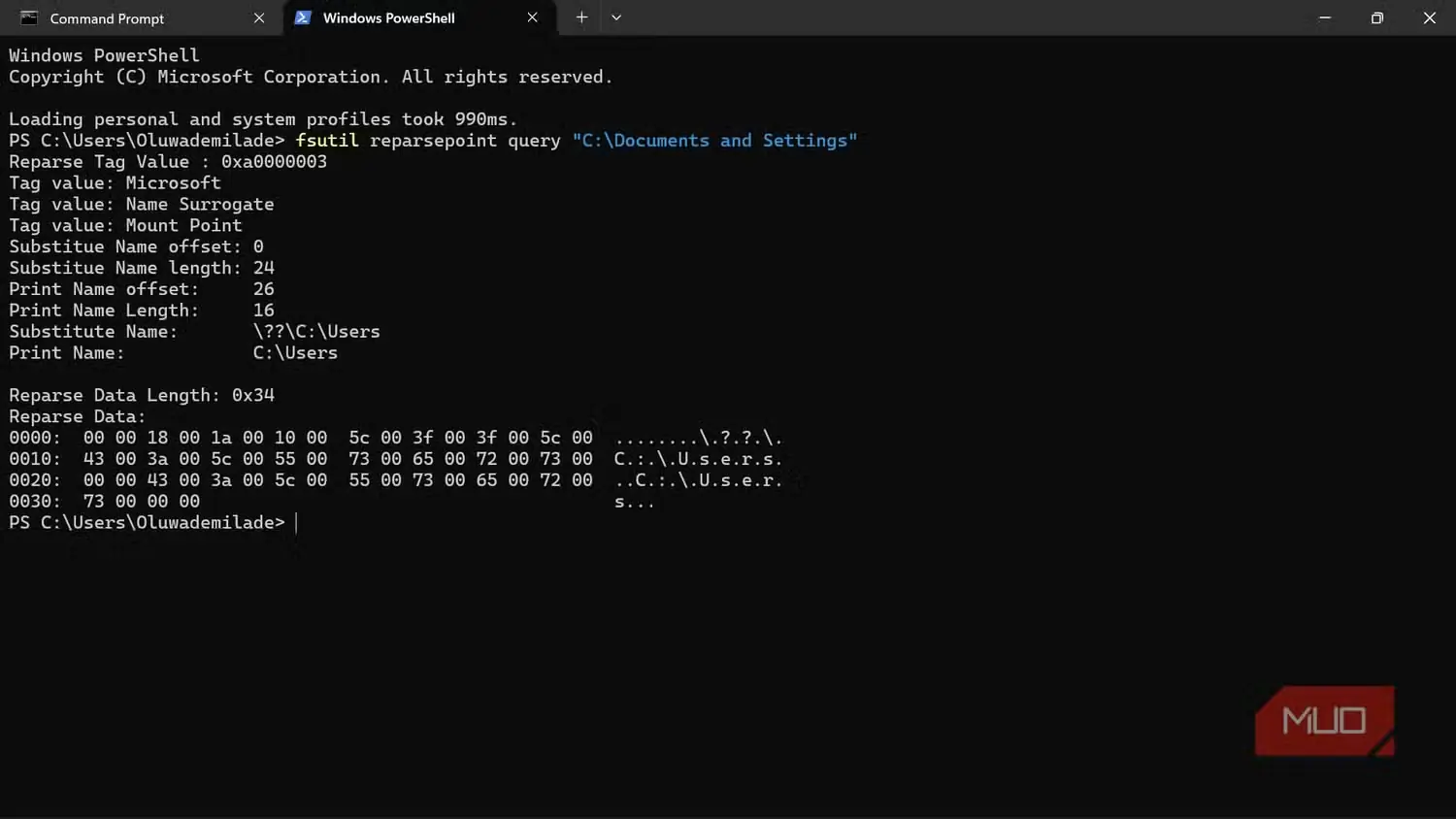
Task: Click the "Print Name Length: 16" line
Action: pos(142,311)
